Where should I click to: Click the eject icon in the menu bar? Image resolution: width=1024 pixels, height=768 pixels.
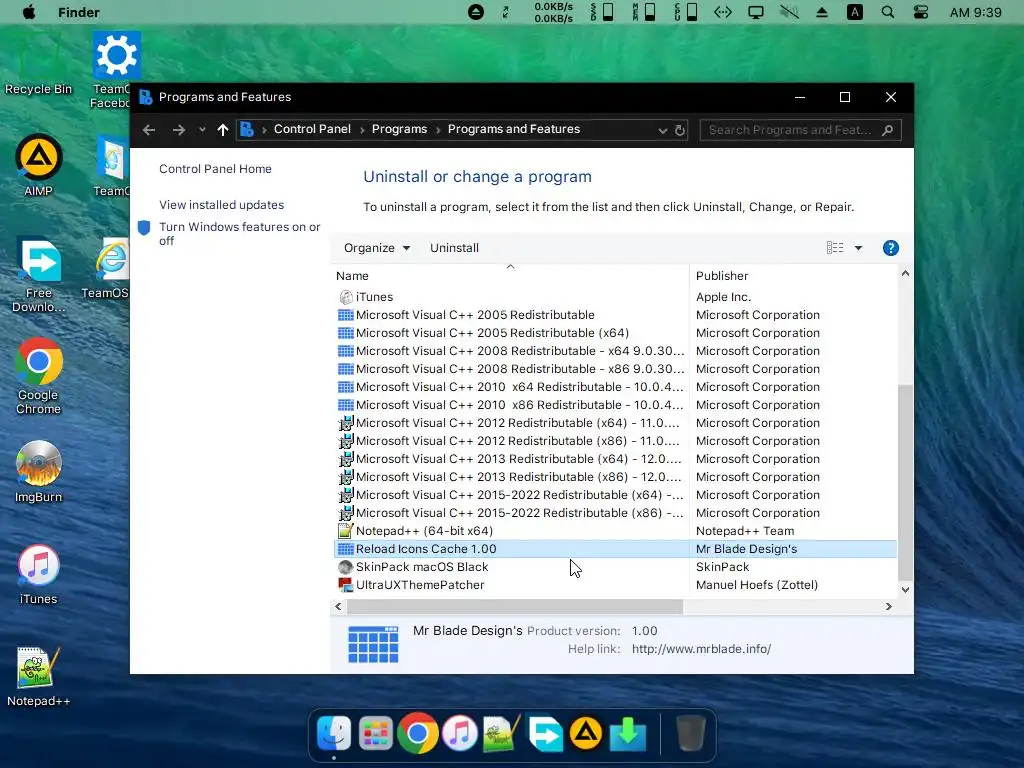coord(822,12)
